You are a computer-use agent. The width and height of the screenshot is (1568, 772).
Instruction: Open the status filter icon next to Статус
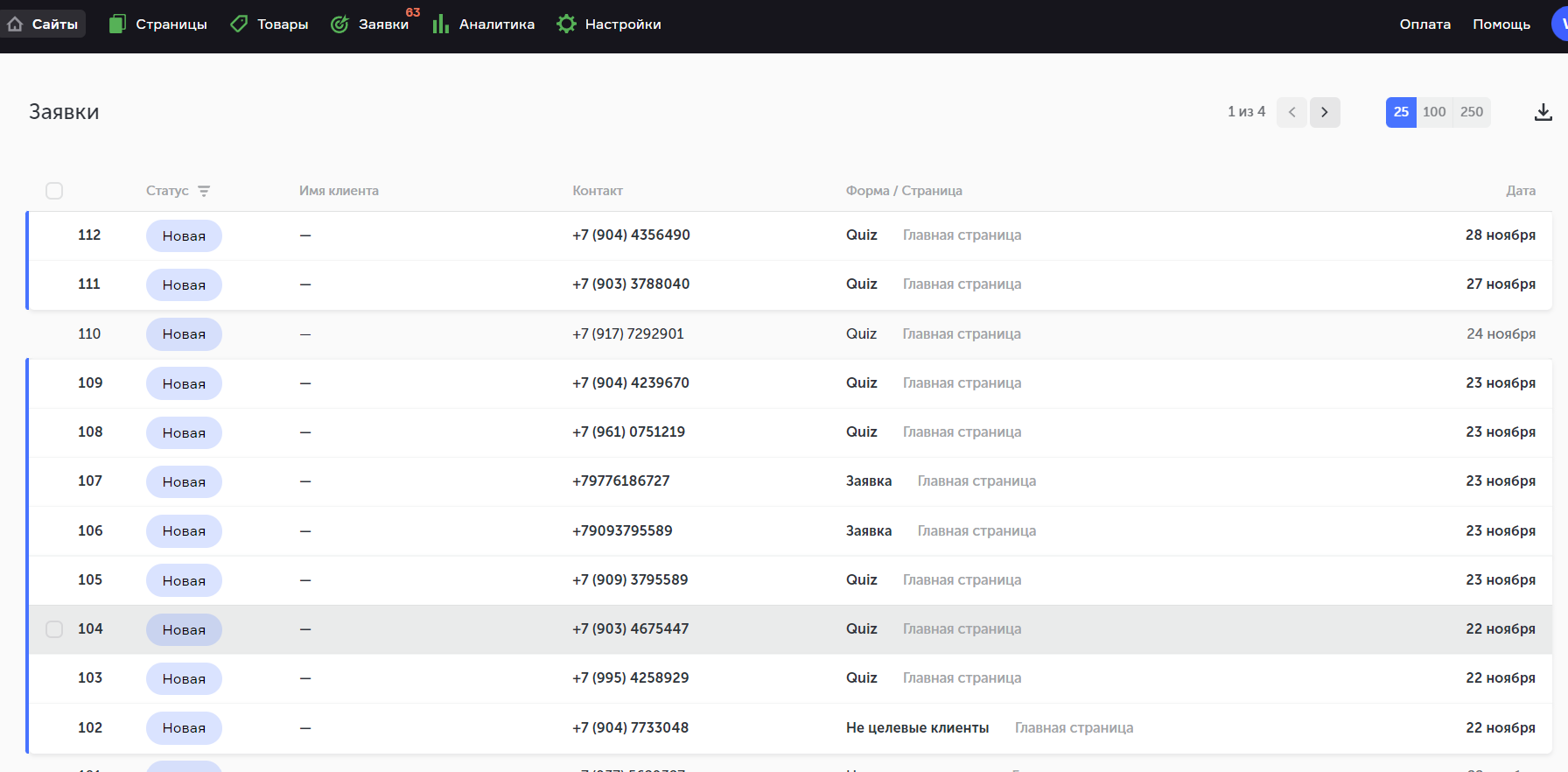click(x=204, y=191)
